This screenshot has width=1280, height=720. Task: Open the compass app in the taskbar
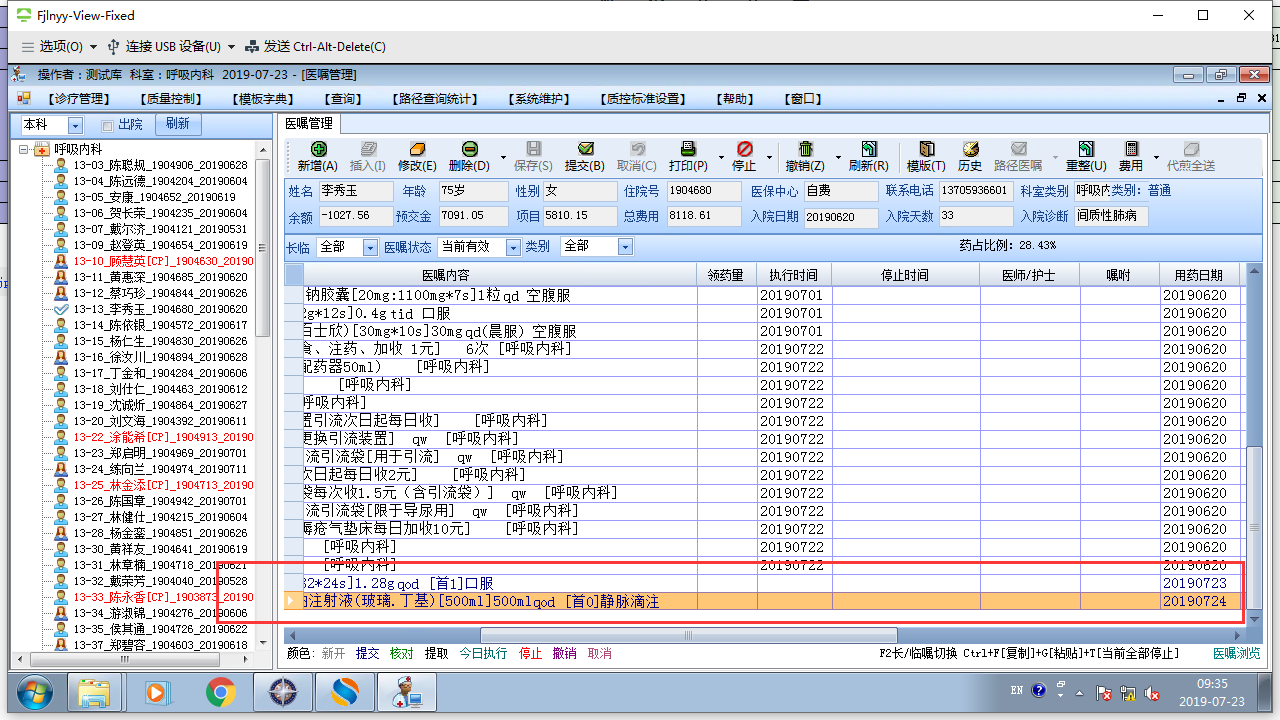click(283, 692)
